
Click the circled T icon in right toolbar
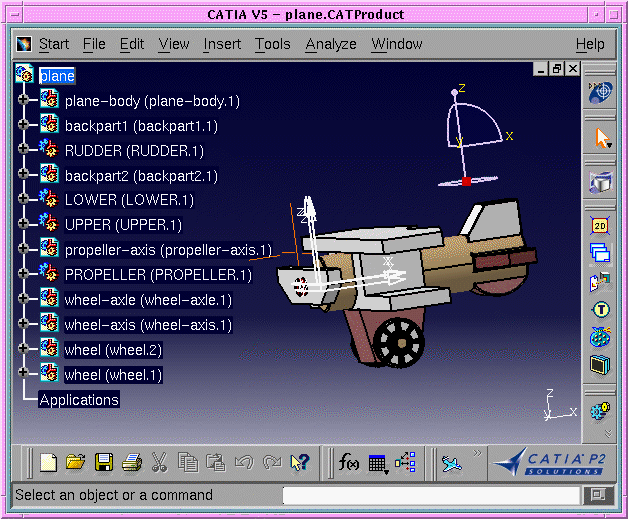coord(600,310)
